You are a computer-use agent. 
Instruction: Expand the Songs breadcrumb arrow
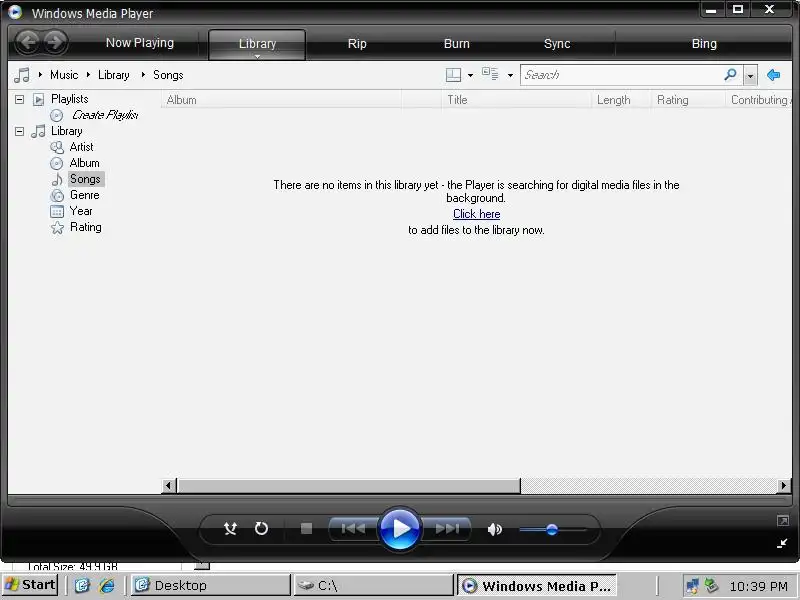(143, 74)
